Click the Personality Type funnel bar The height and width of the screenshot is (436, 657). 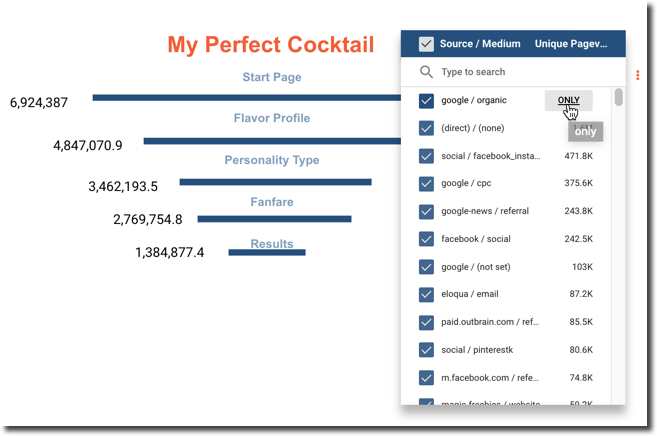275,182
